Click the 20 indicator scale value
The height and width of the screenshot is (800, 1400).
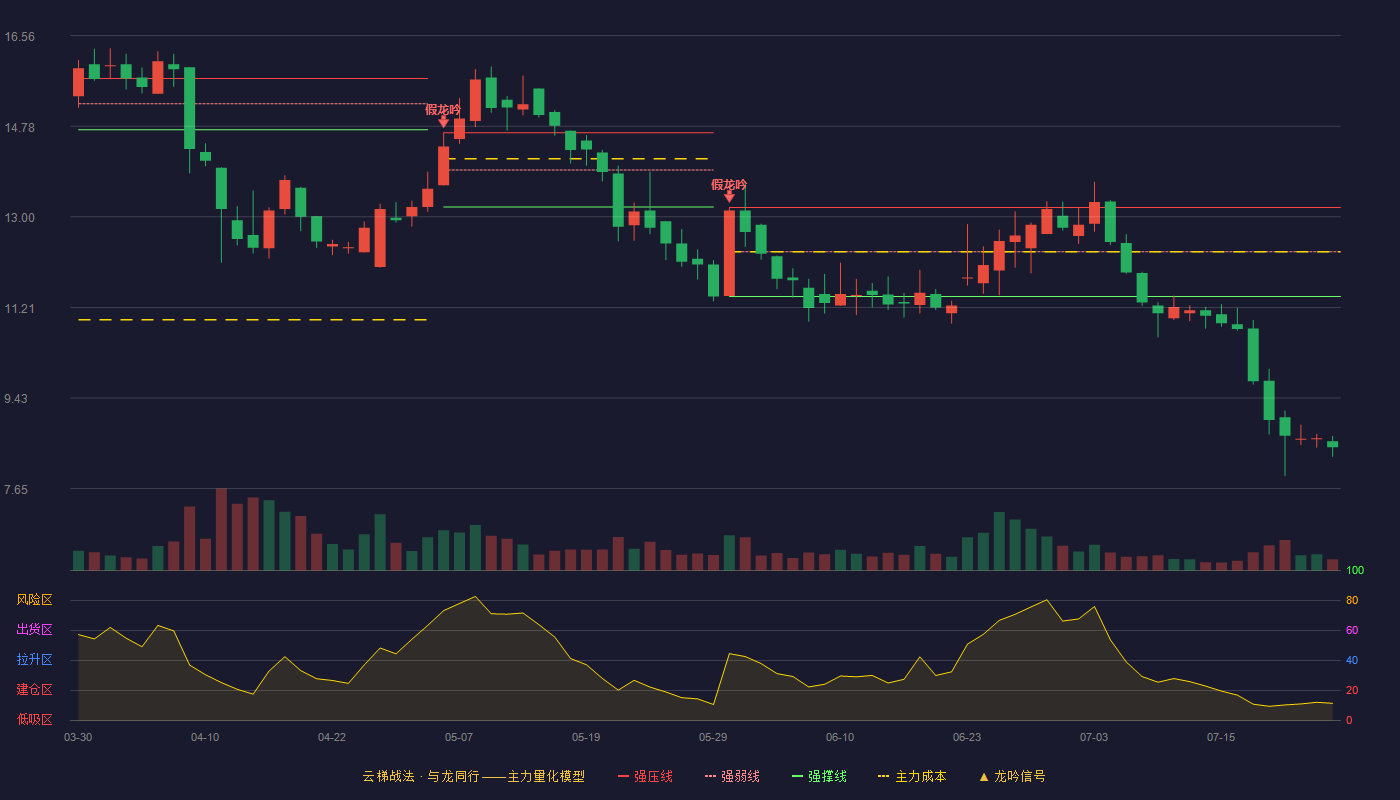pos(1352,690)
